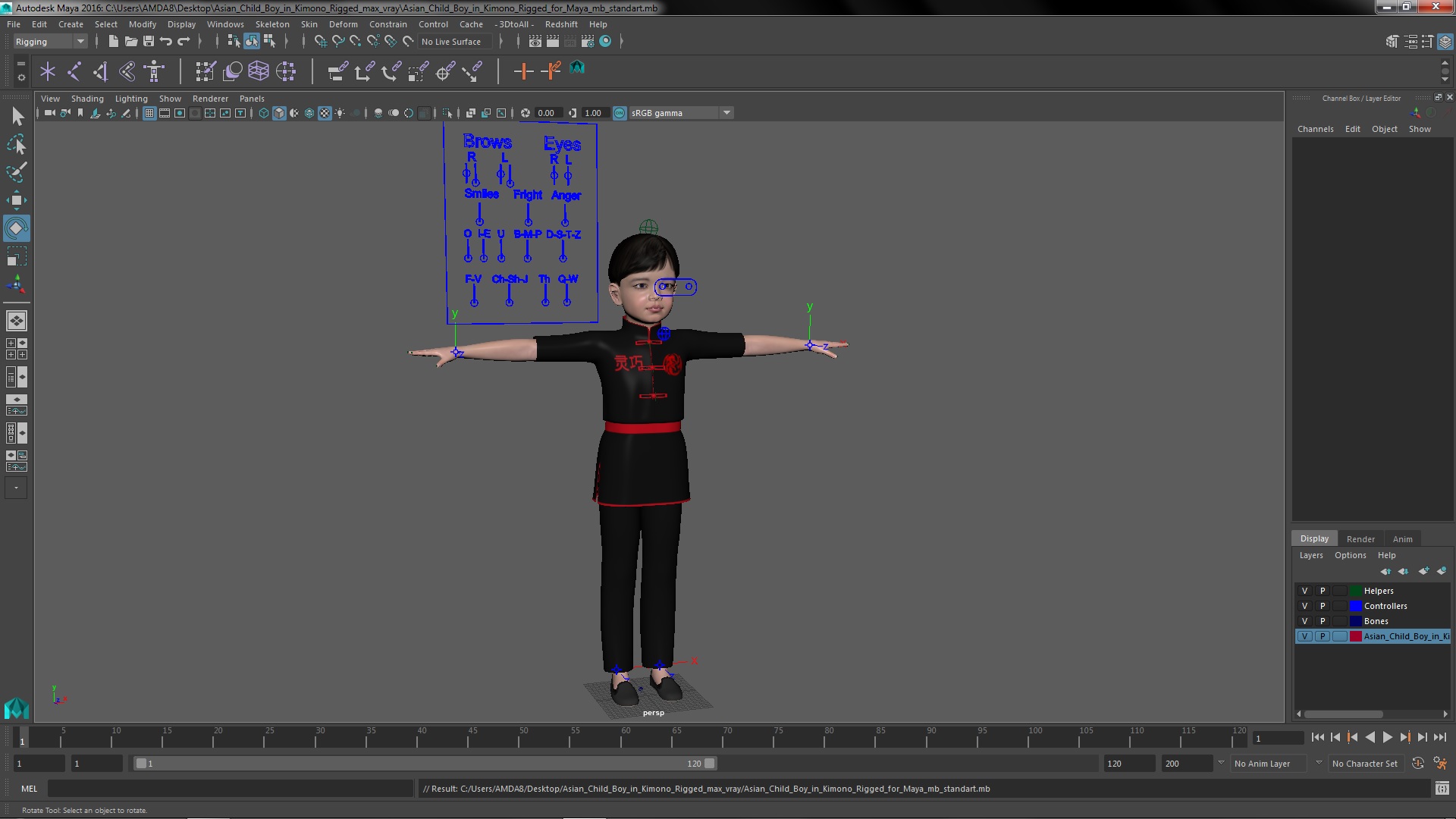Click the Deform menu item
This screenshot has height=819, width=1456.
pos(344,23)
